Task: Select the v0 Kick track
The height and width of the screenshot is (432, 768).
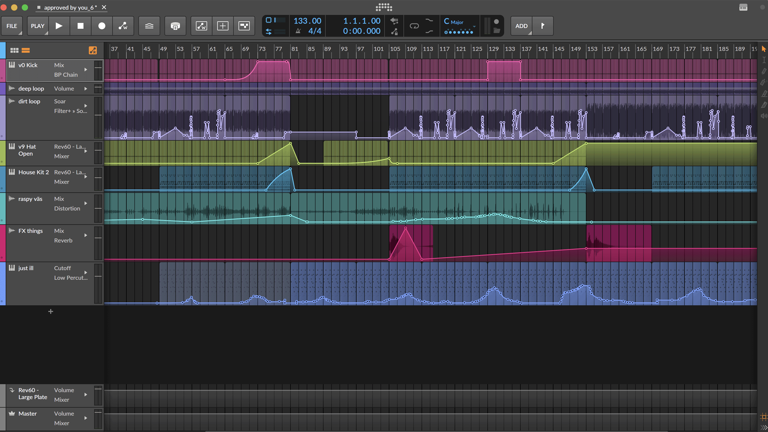Action: [28, 65]
